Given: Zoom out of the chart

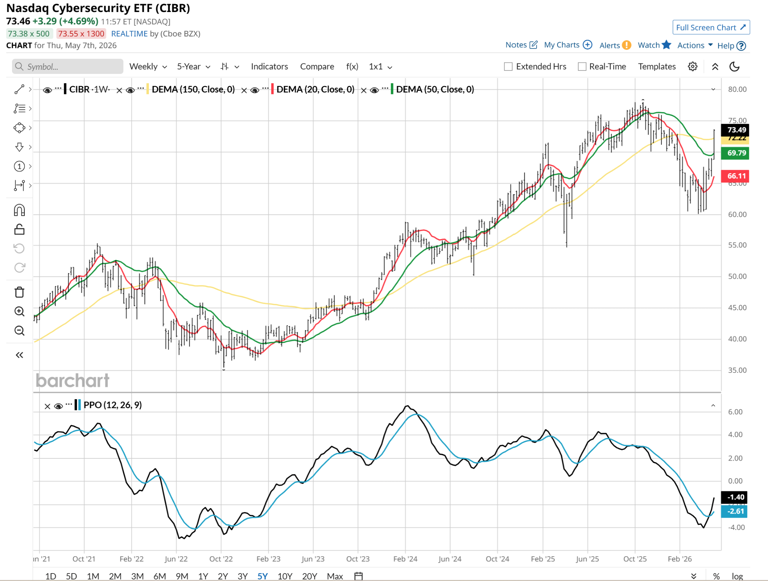Looking at the screenshot, I should click(19, 331).
